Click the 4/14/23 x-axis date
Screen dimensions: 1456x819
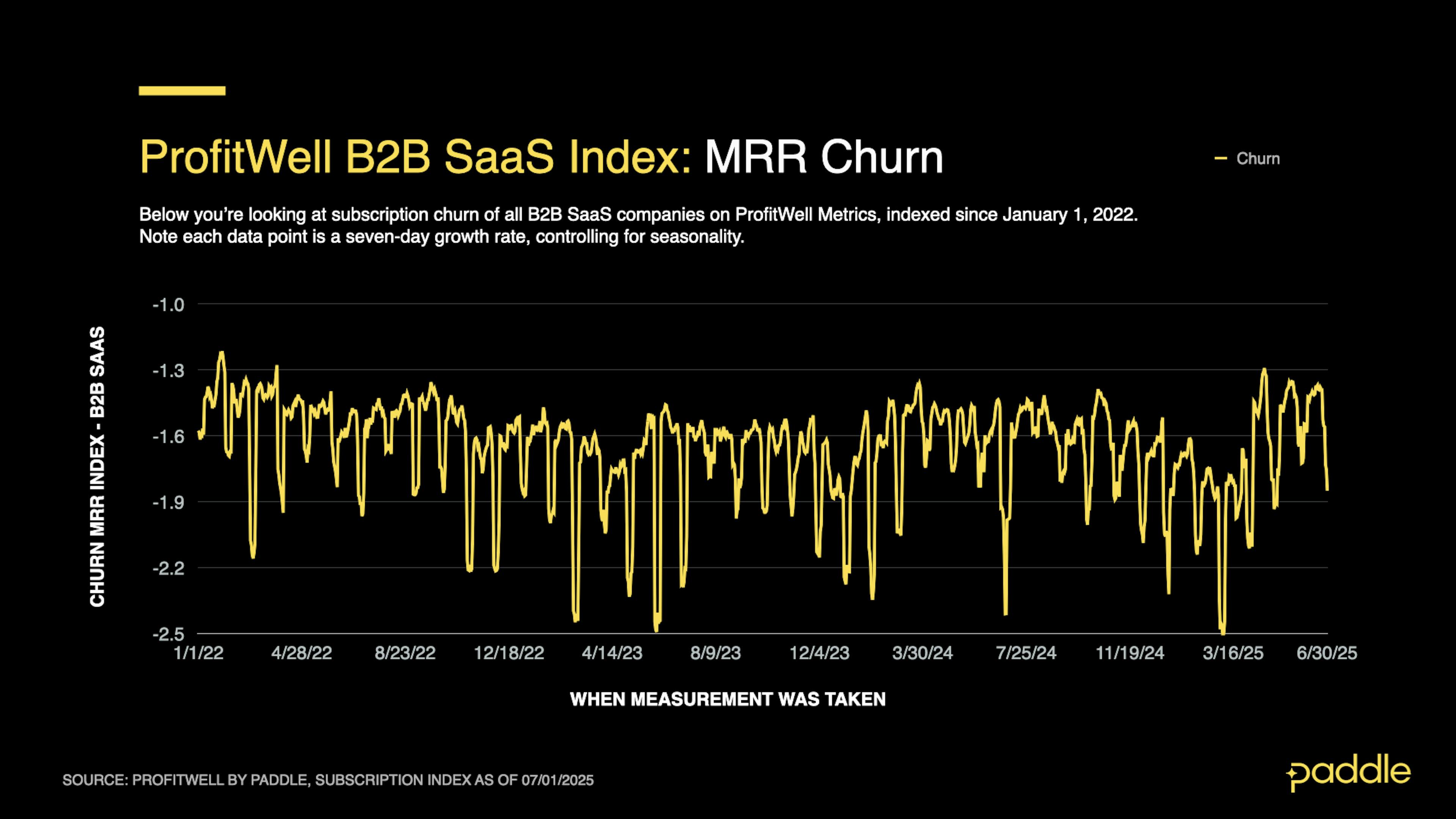(x=612, y=653)
